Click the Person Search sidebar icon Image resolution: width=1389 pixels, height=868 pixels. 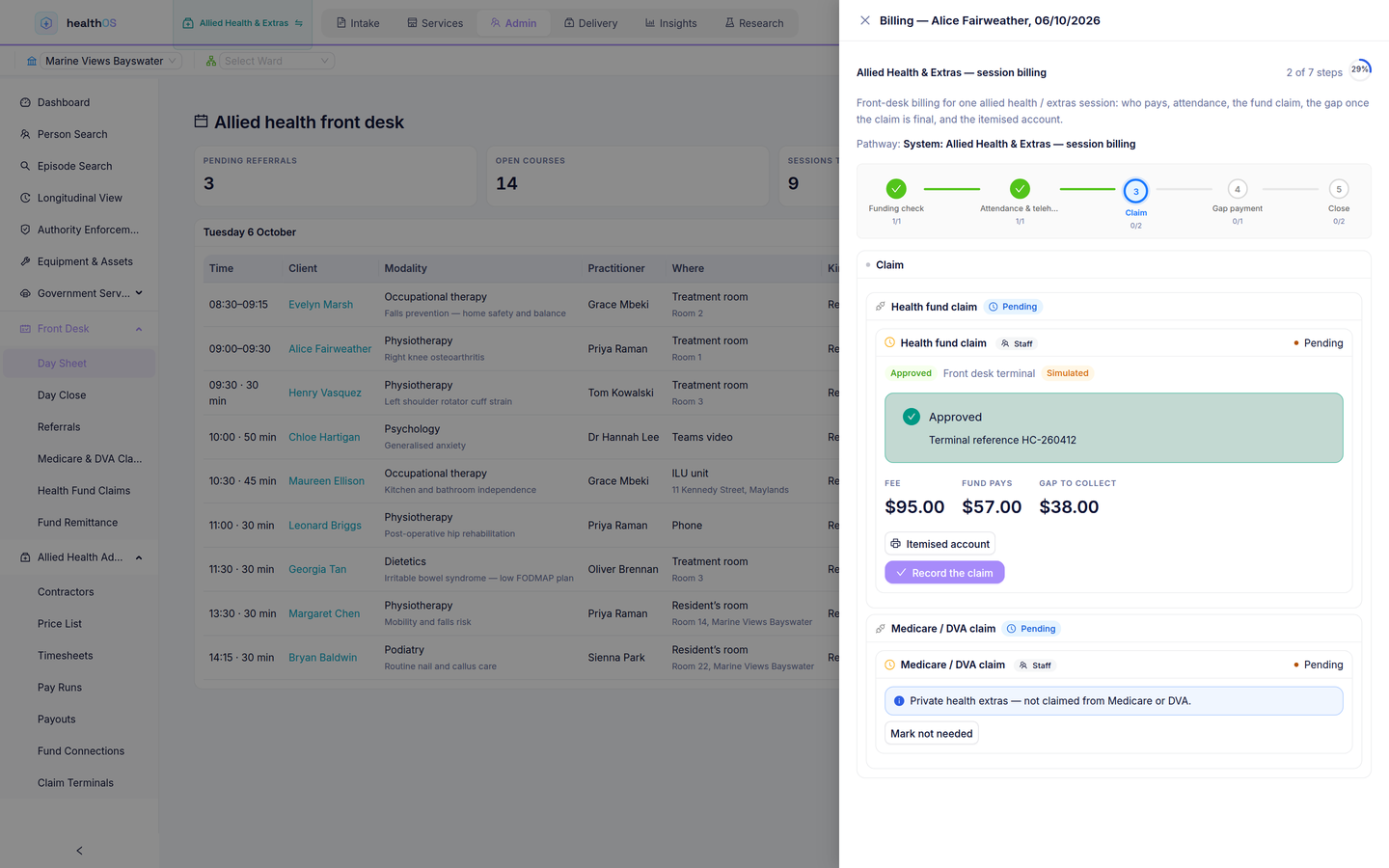tap(25, 134)
